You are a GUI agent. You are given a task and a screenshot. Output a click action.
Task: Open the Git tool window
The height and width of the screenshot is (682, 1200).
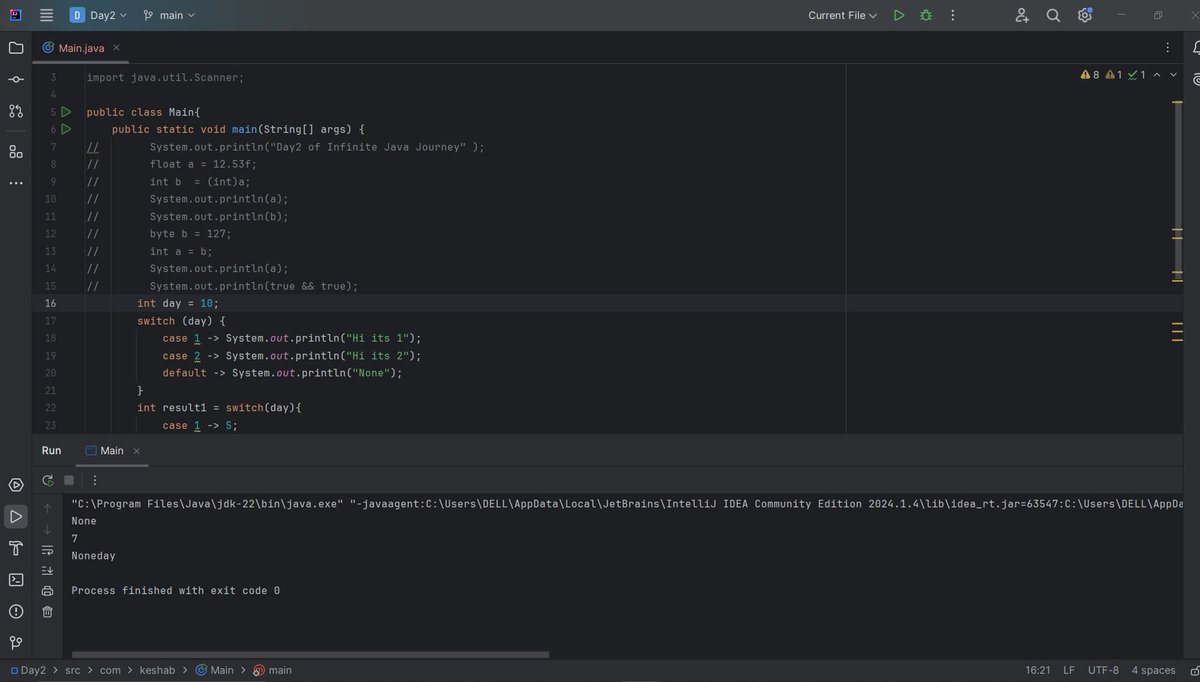coord(16,643)
